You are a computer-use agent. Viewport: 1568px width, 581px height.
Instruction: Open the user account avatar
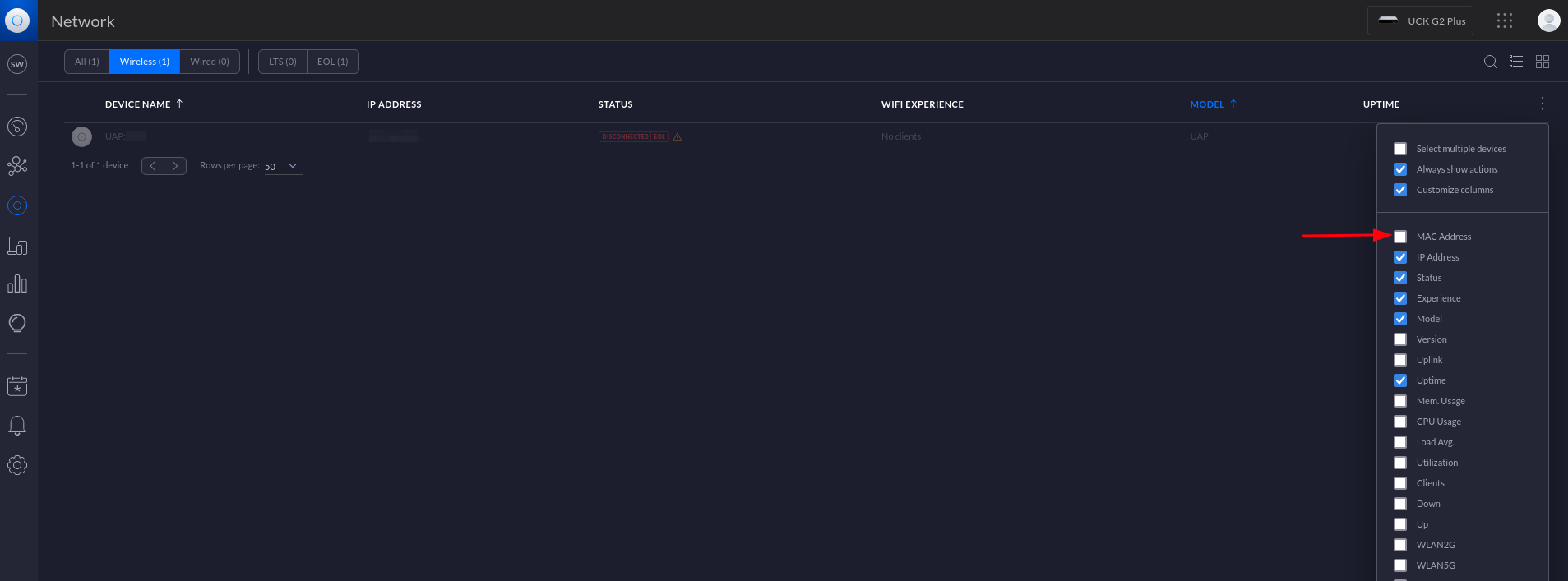(x=1548, y=21)
